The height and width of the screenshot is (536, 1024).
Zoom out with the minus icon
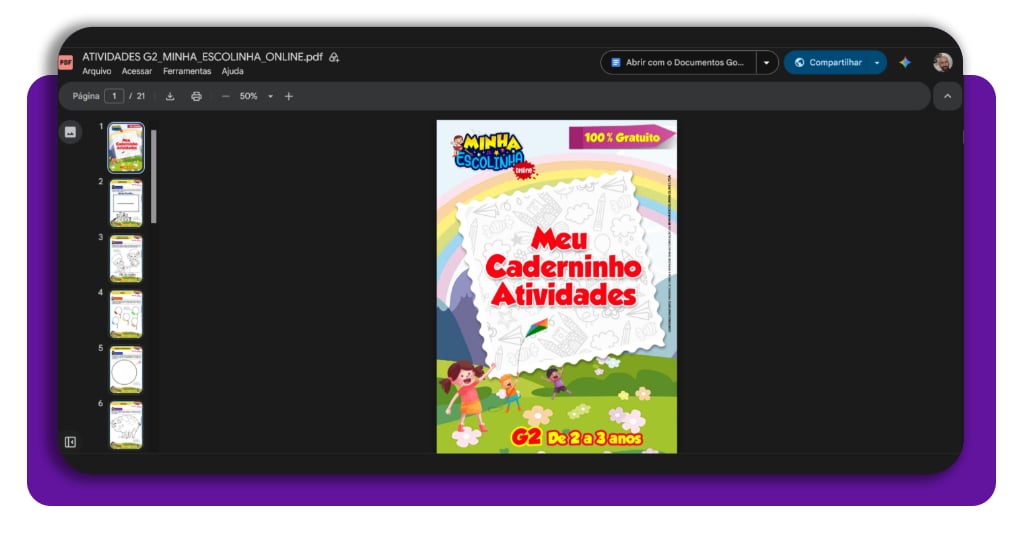[x=225, y=96]
